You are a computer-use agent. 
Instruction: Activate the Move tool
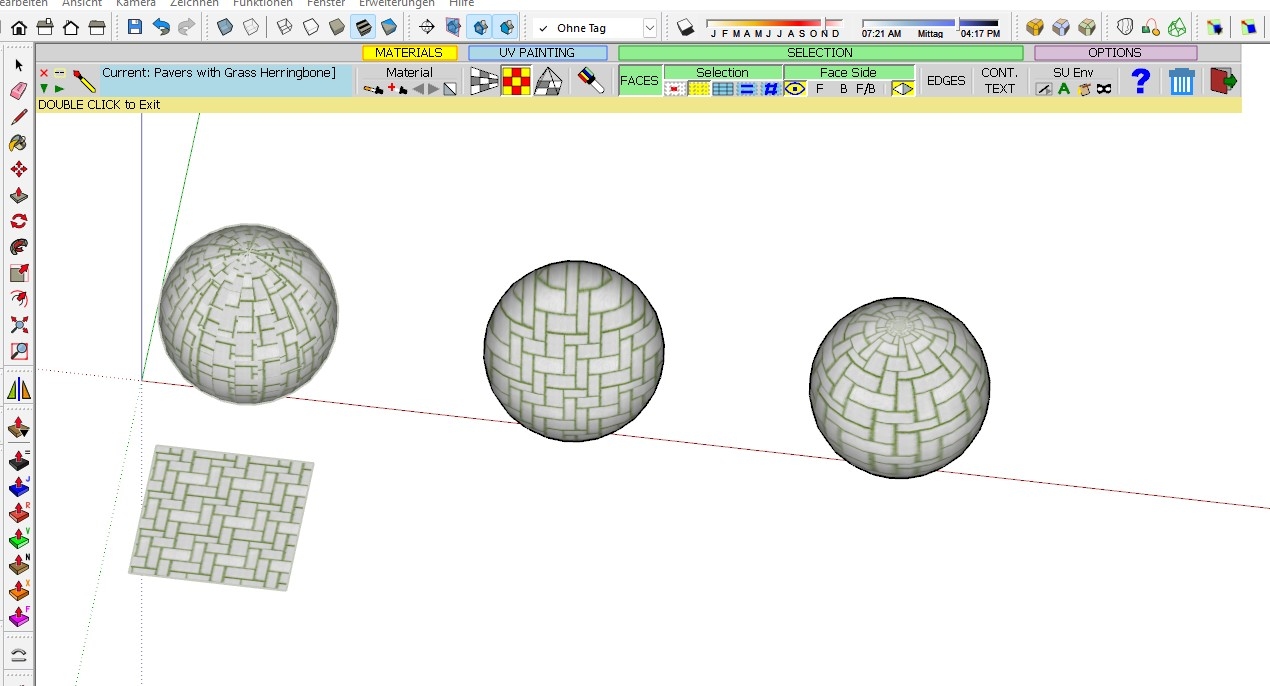coord(18,169)
